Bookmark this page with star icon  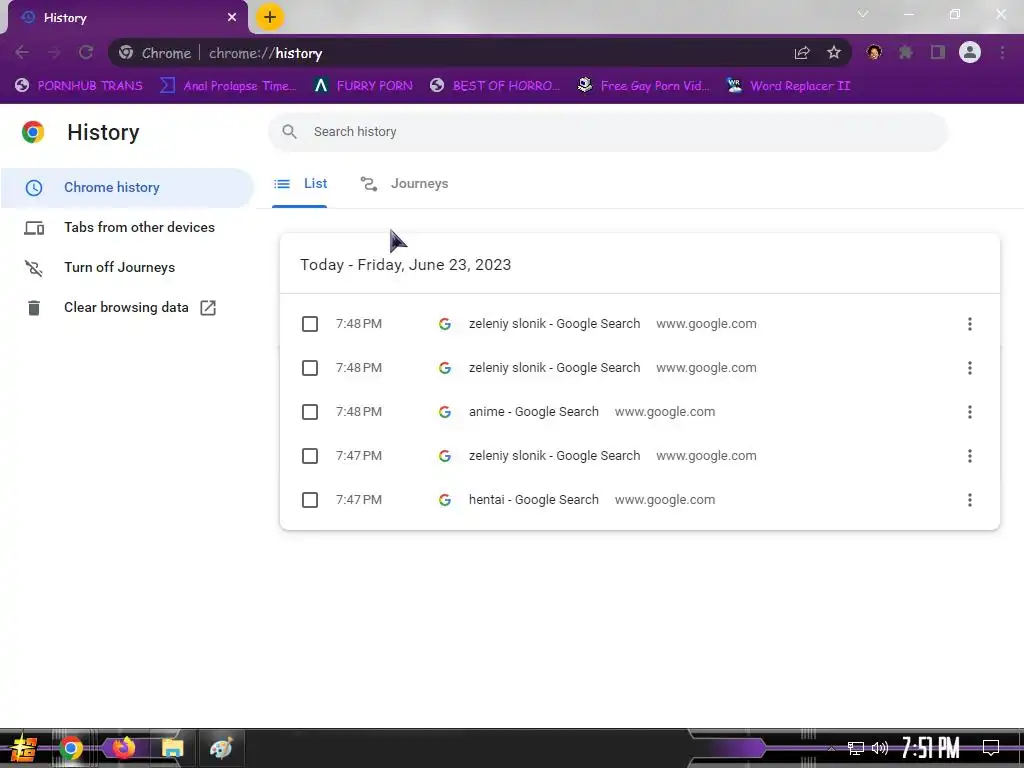pos(833,53)
